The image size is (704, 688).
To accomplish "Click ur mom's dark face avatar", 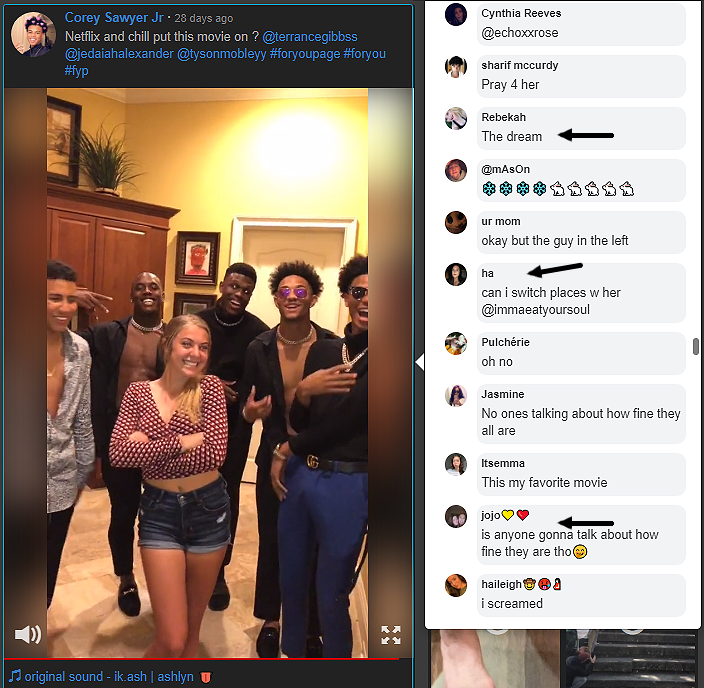I will 456,222.
